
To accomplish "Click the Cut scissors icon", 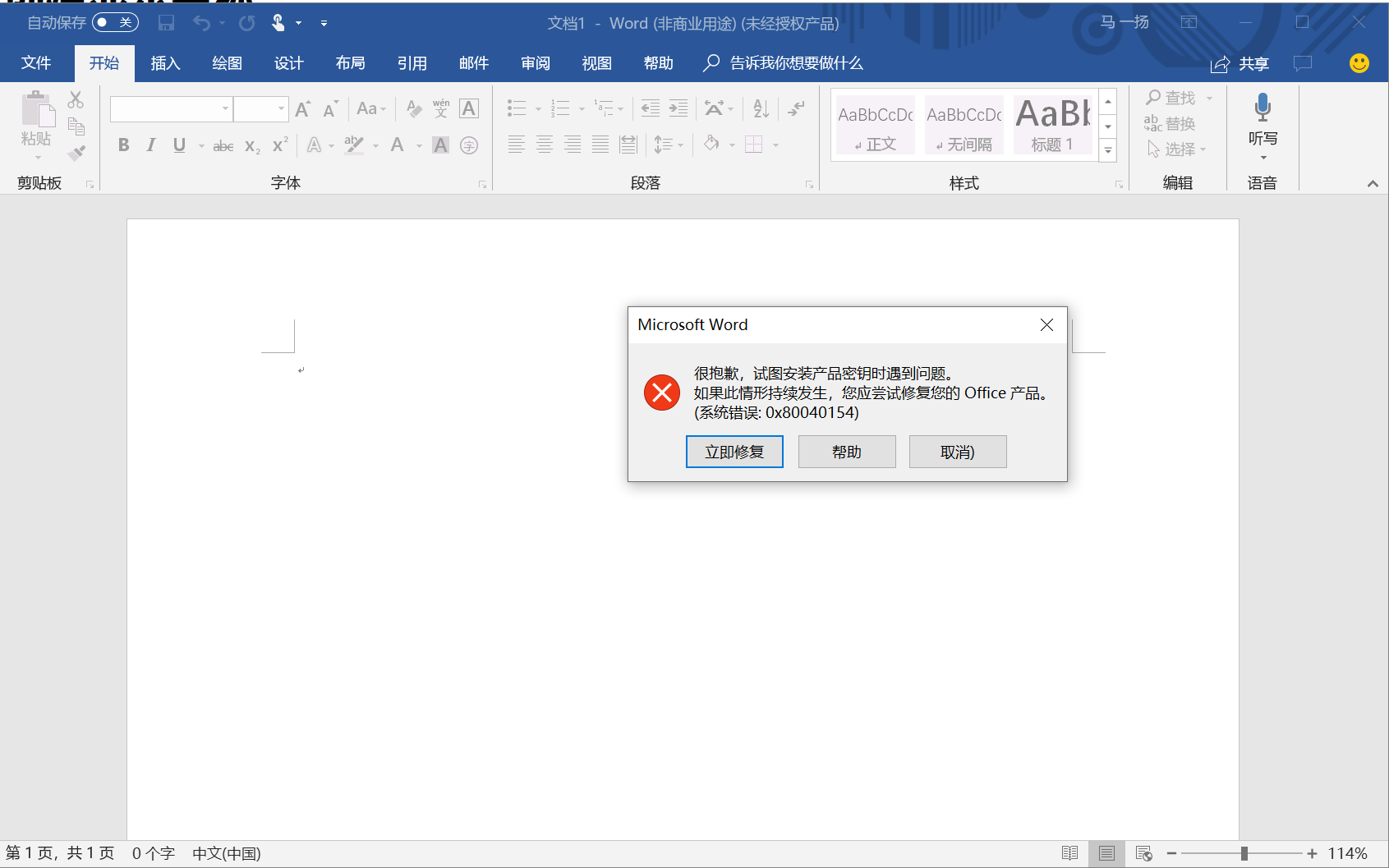I will pos(76,100).
